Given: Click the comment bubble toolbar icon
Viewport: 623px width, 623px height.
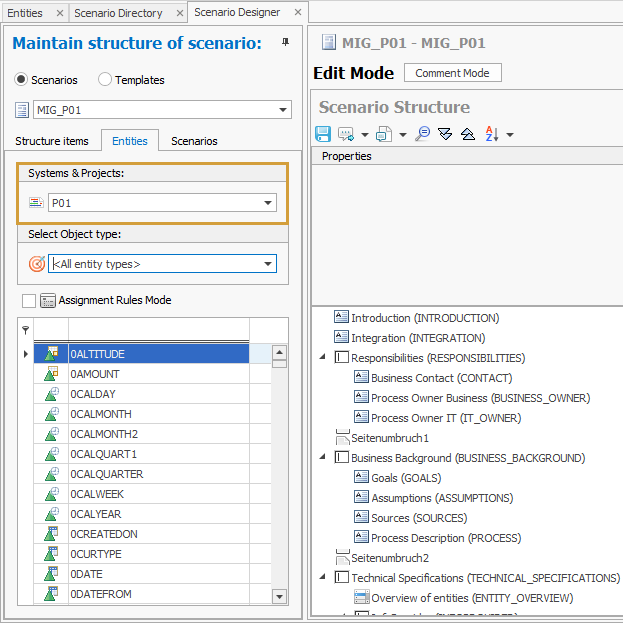Looking at the screenshot, I should point(347,134).
